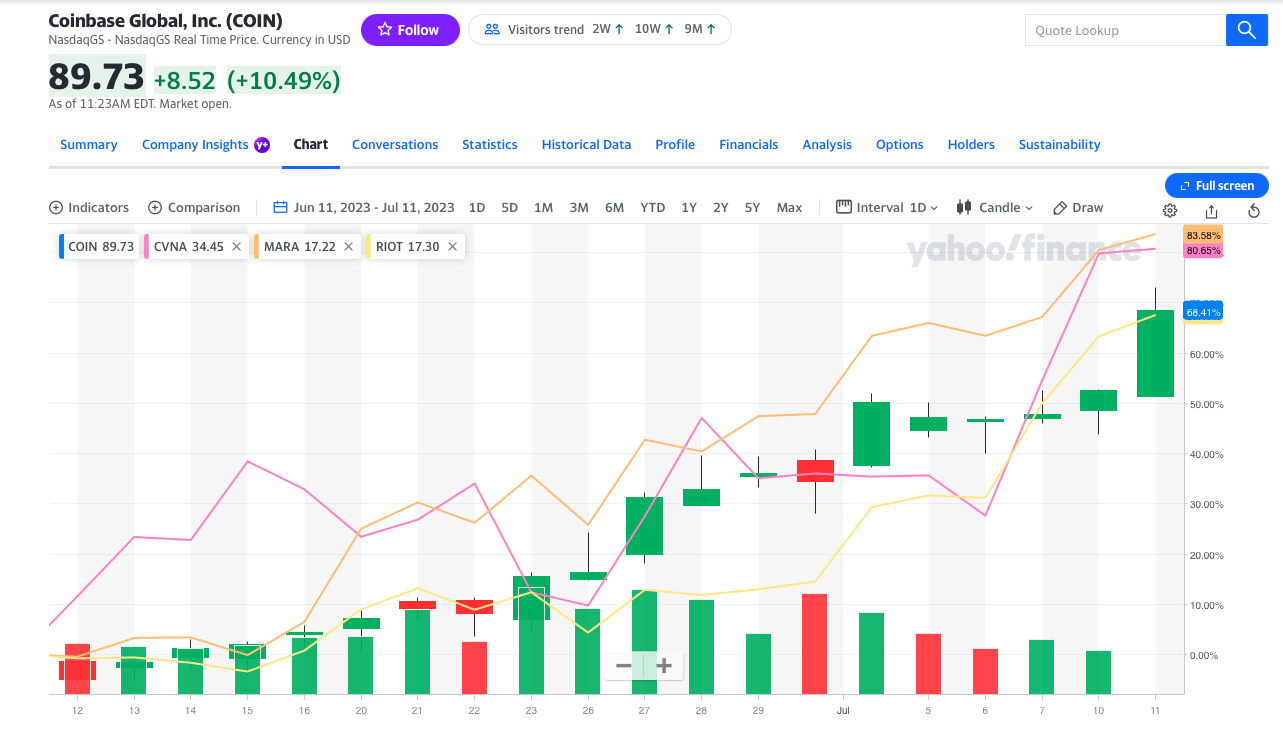Select the 1Y range
1283x741 pixels.
(689, 207)
